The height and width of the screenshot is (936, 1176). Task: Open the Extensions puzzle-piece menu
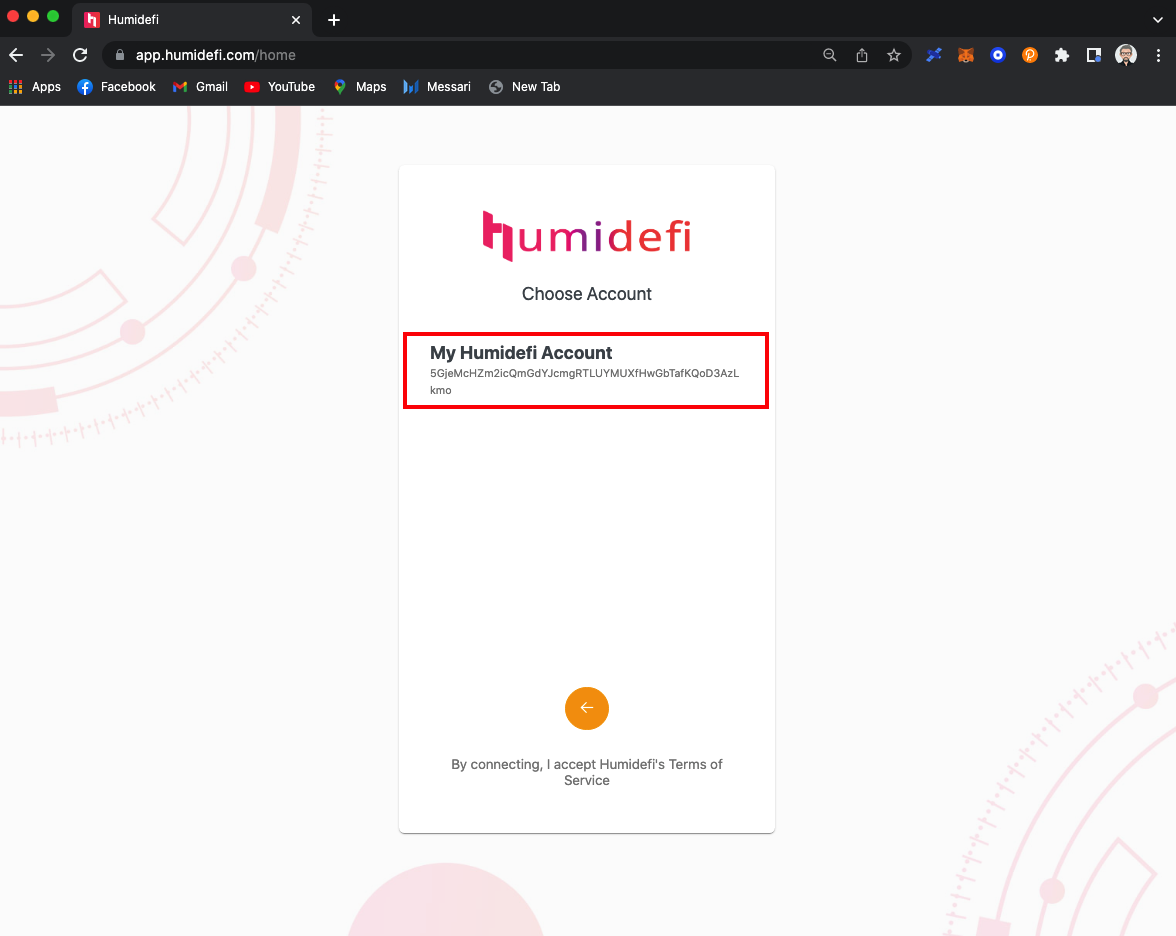[x=1062, y=56]
